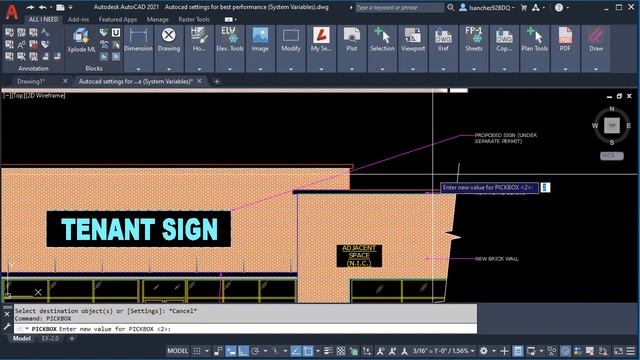Viewport: 640px width, 360px height.
Task: Click the keyword search box
Action: [x=399, y=7]
